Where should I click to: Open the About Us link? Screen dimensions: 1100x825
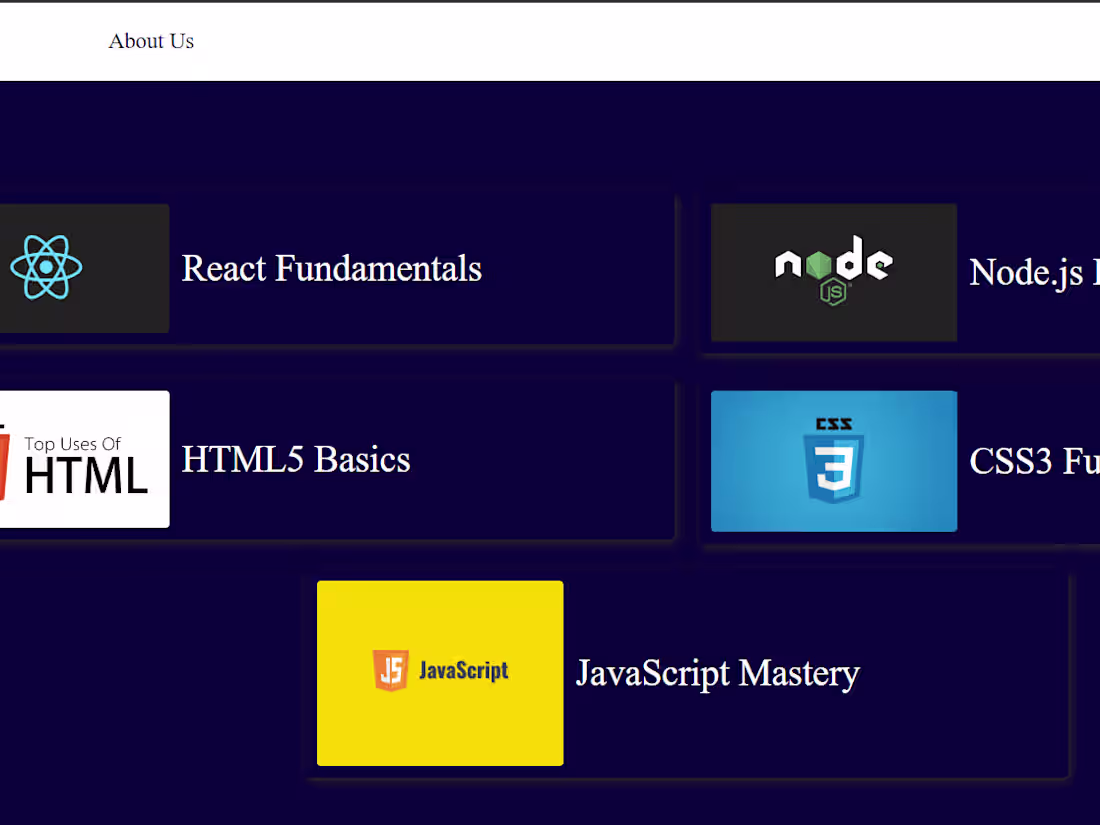coord(151,41)
